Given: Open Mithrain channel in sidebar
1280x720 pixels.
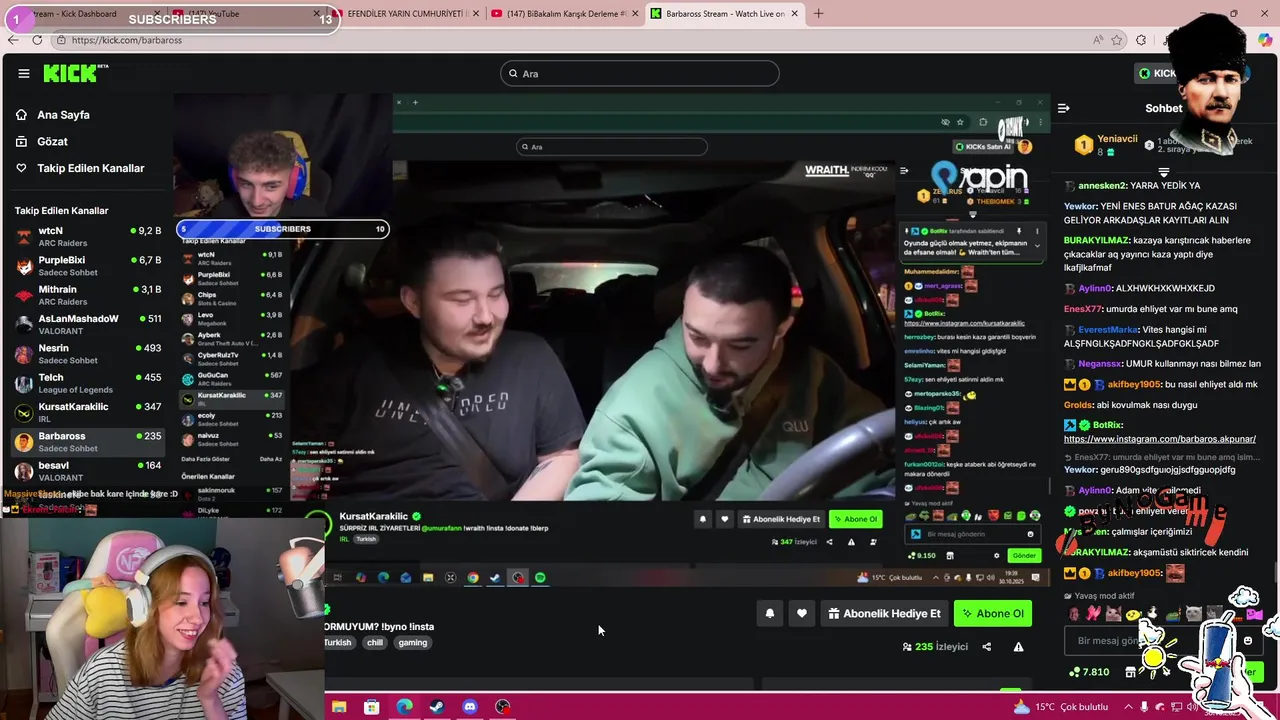Looking at the screenshot, I should [88, 295].
